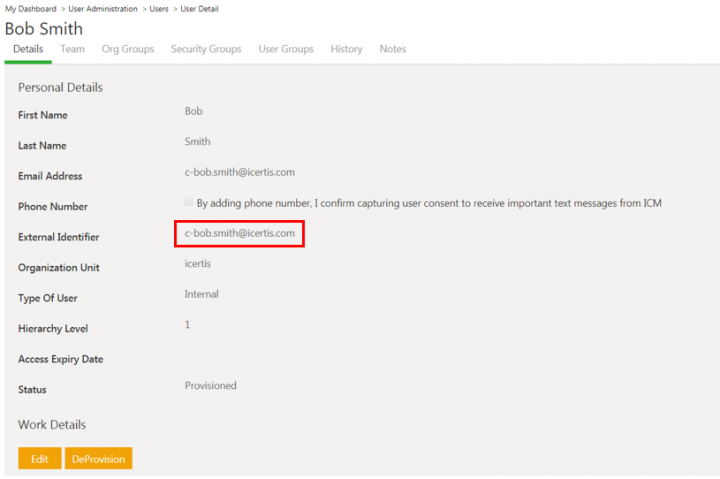Switch to the Team tab
The width and height of the screenshot is (720, 479).
point(73,49)
